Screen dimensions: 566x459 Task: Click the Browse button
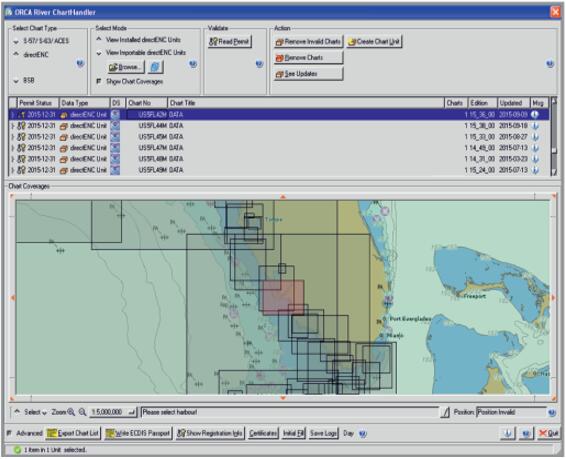[x=126, y=67]
